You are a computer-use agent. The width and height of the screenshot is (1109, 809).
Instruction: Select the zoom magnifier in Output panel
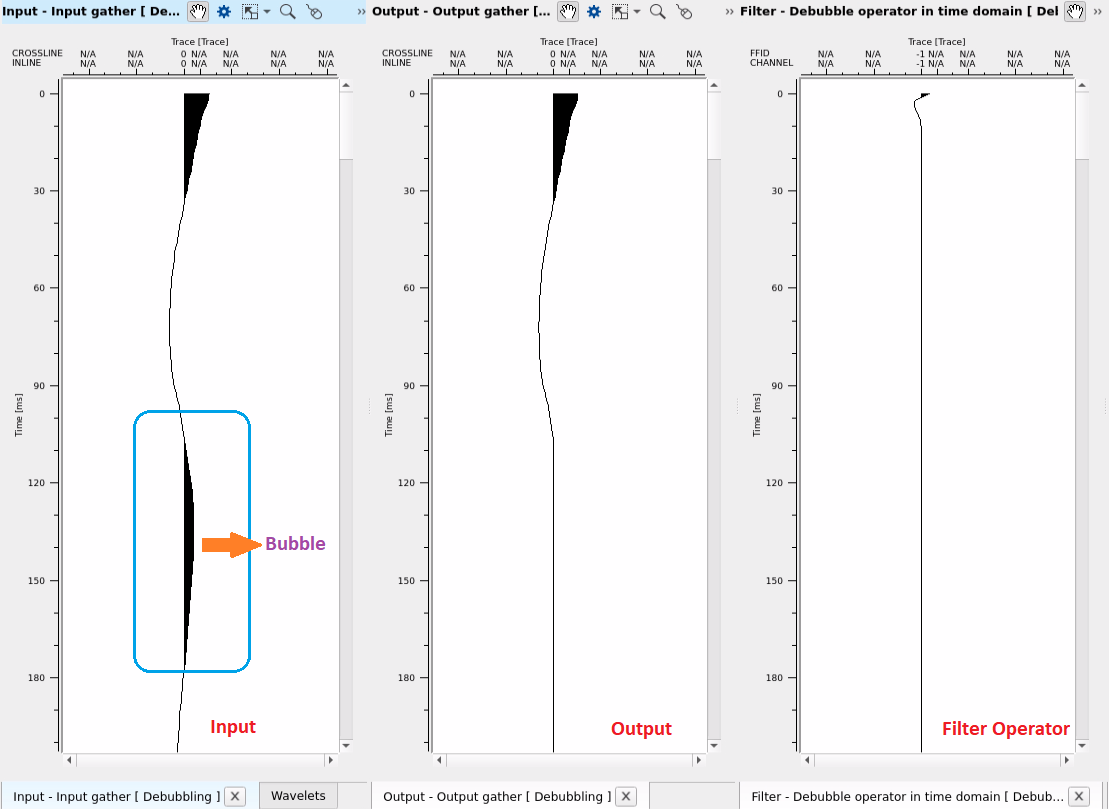[x=658, y=12]
